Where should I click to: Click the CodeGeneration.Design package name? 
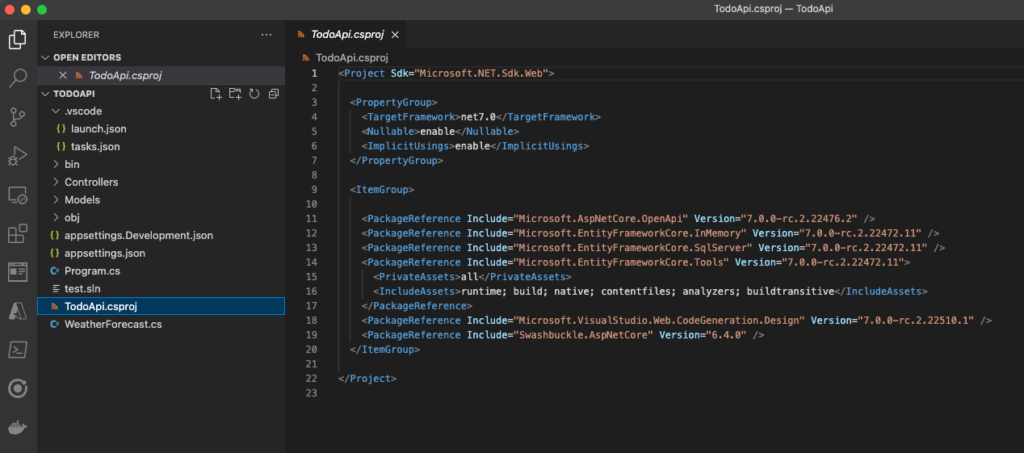pos(661,320)
